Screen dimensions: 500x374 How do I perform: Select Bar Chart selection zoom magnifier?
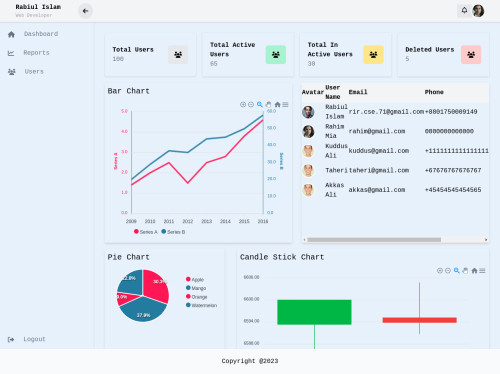260,105
